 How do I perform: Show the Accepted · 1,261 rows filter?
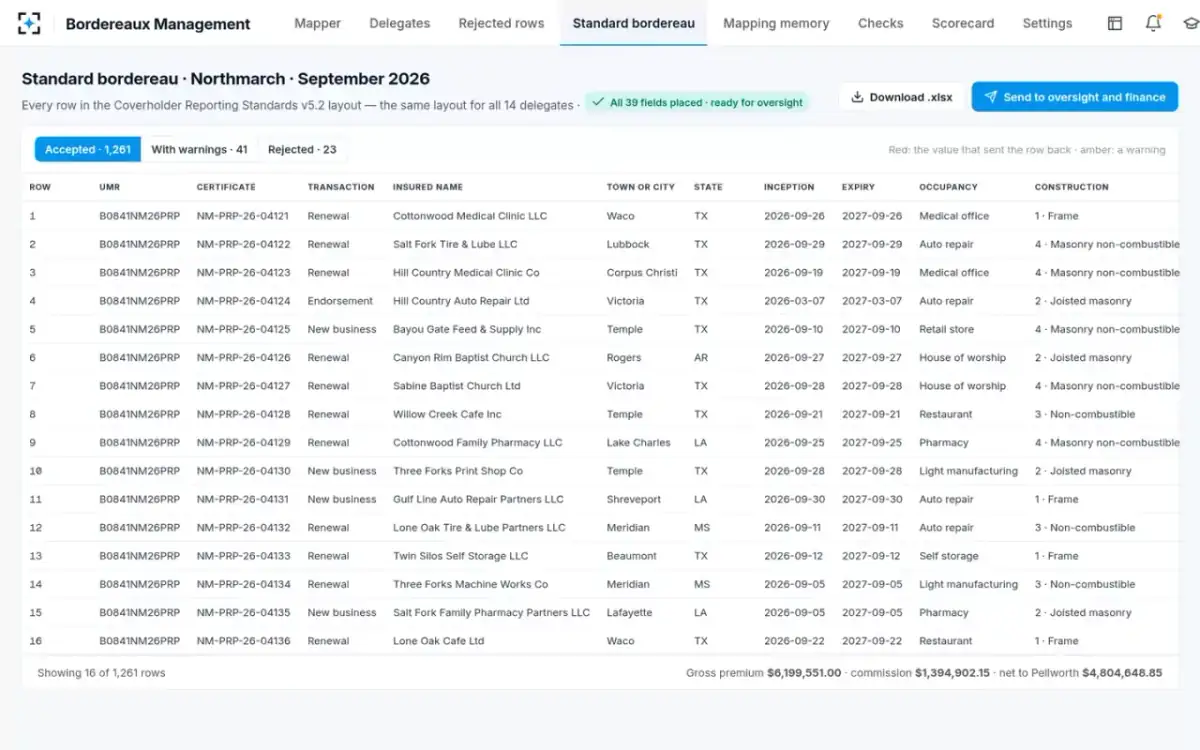coord(88,149)
